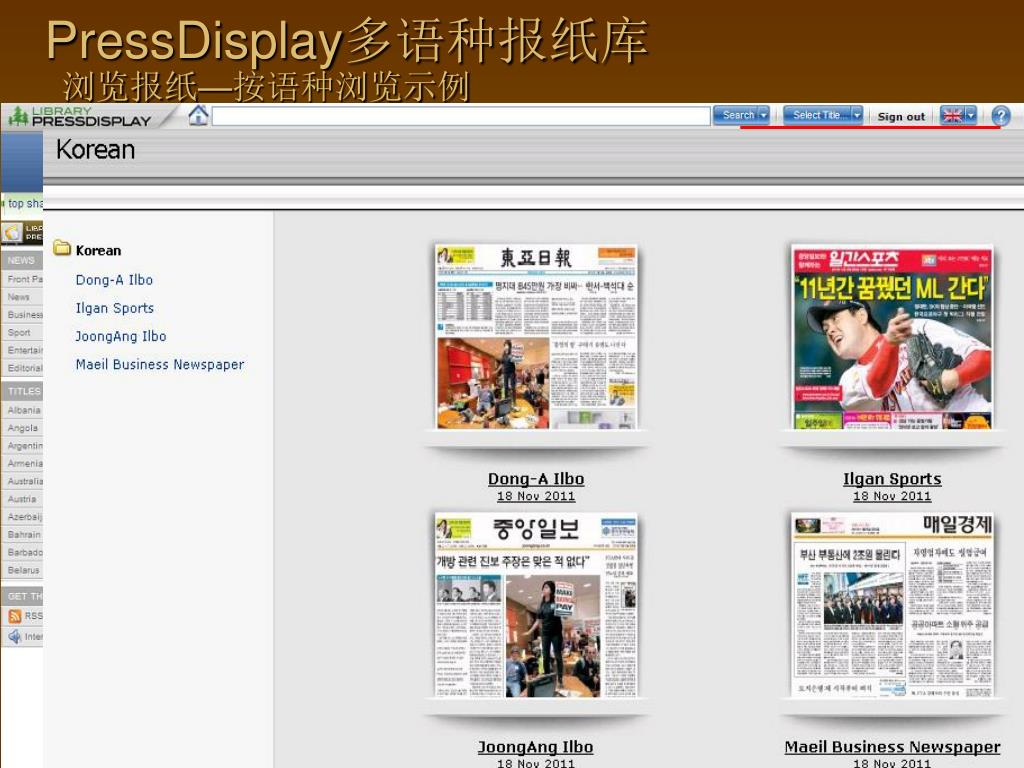Click the Dong-A Ilbo title link under thumbnail
Image resolution: width=1024 pixels, height=768 pixels.
click(536, 479)
